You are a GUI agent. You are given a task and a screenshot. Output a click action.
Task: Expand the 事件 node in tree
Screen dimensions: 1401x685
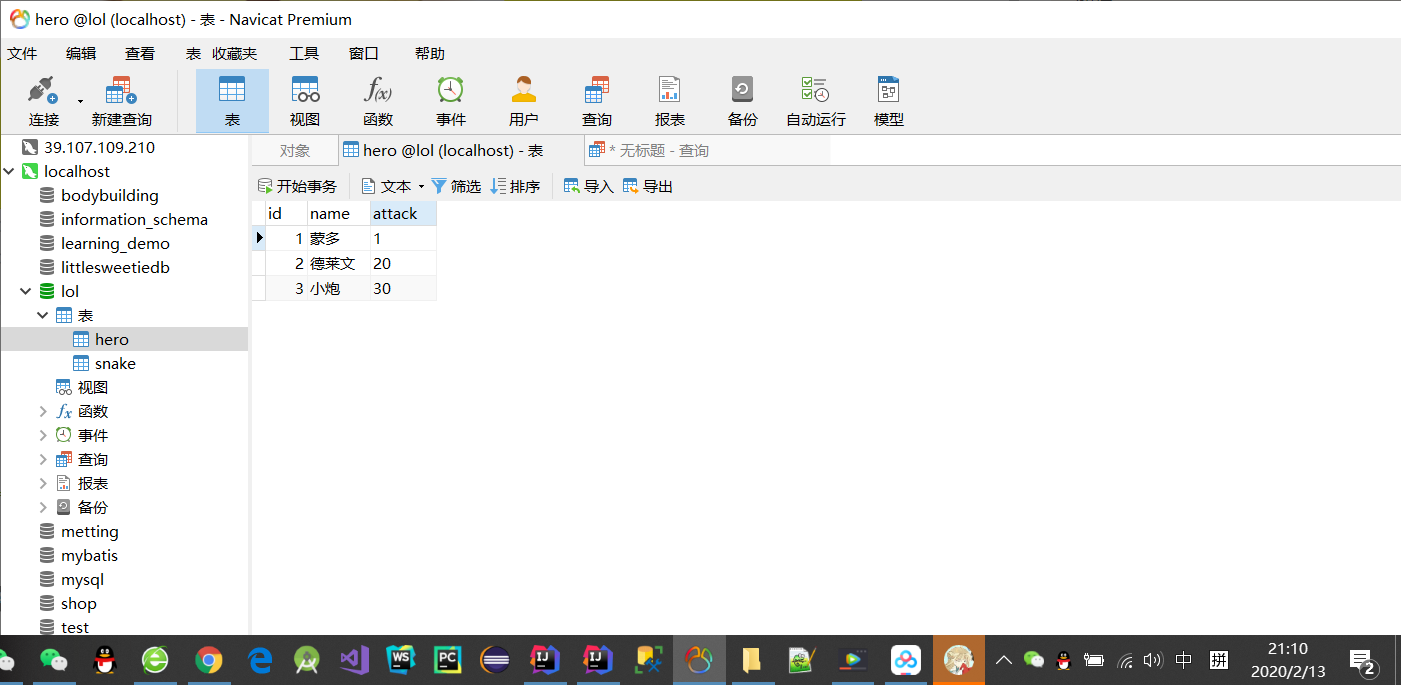(43, 436)
